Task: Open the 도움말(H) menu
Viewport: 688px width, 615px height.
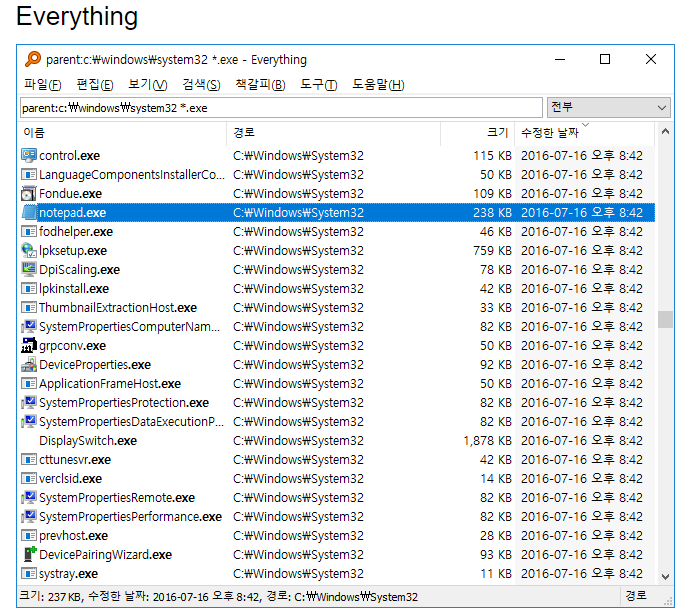Action: tap(378, 84)
